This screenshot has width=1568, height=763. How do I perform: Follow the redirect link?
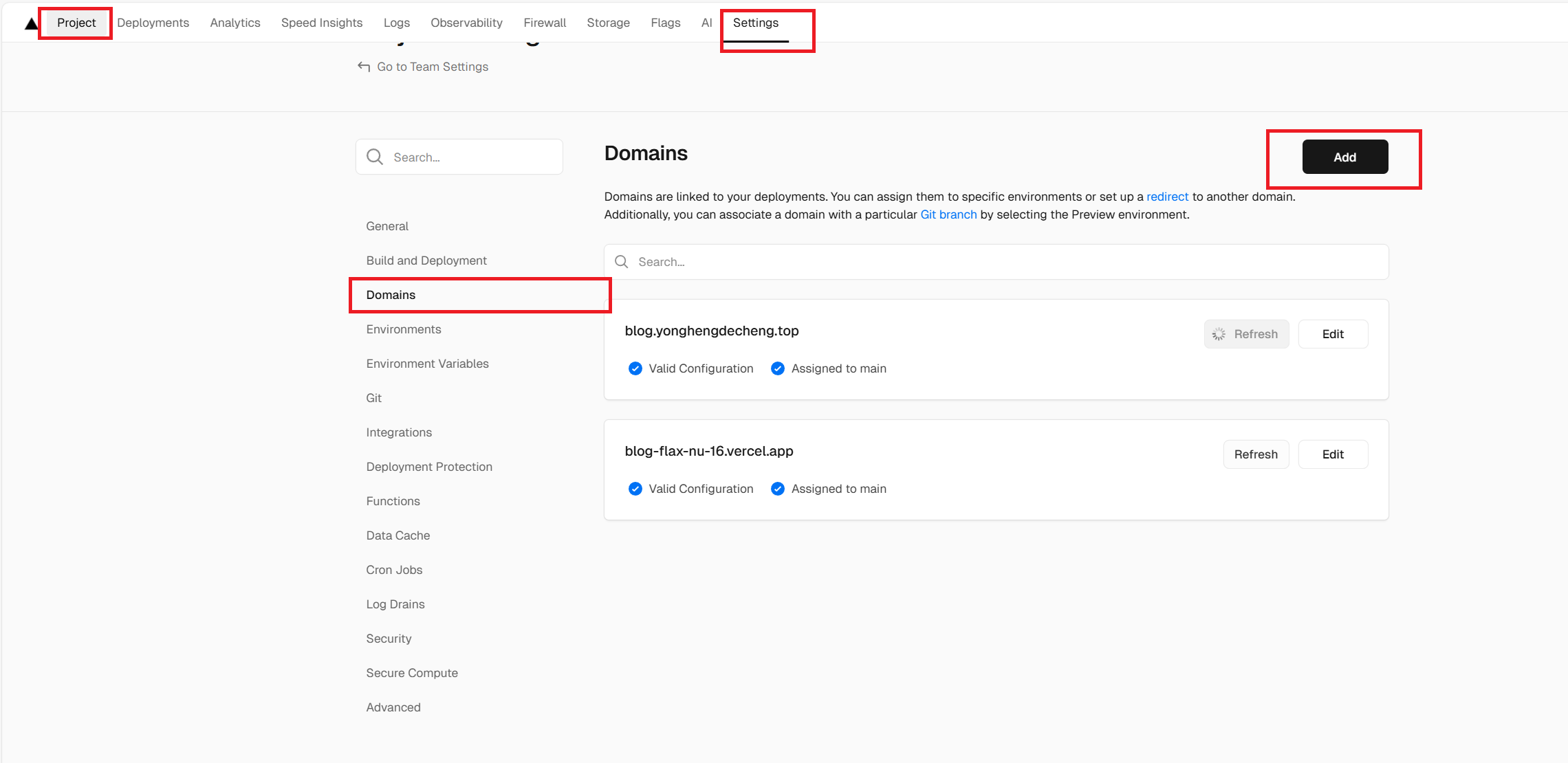click(1167, 197)
